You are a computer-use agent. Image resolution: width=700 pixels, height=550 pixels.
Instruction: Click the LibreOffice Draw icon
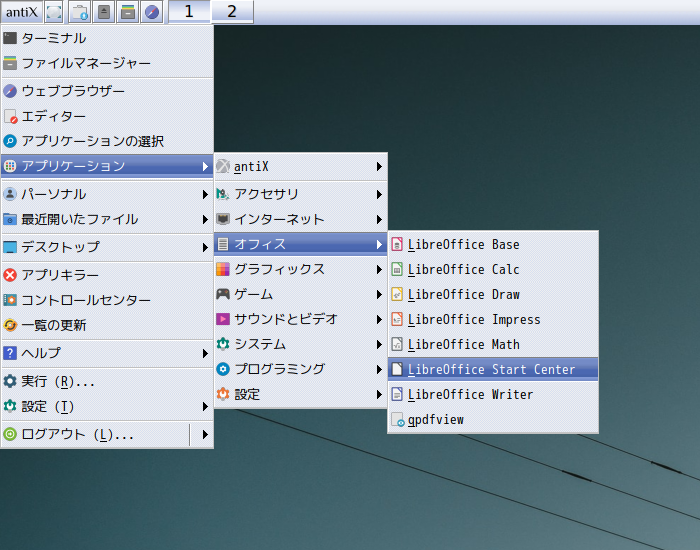point(397,294)
